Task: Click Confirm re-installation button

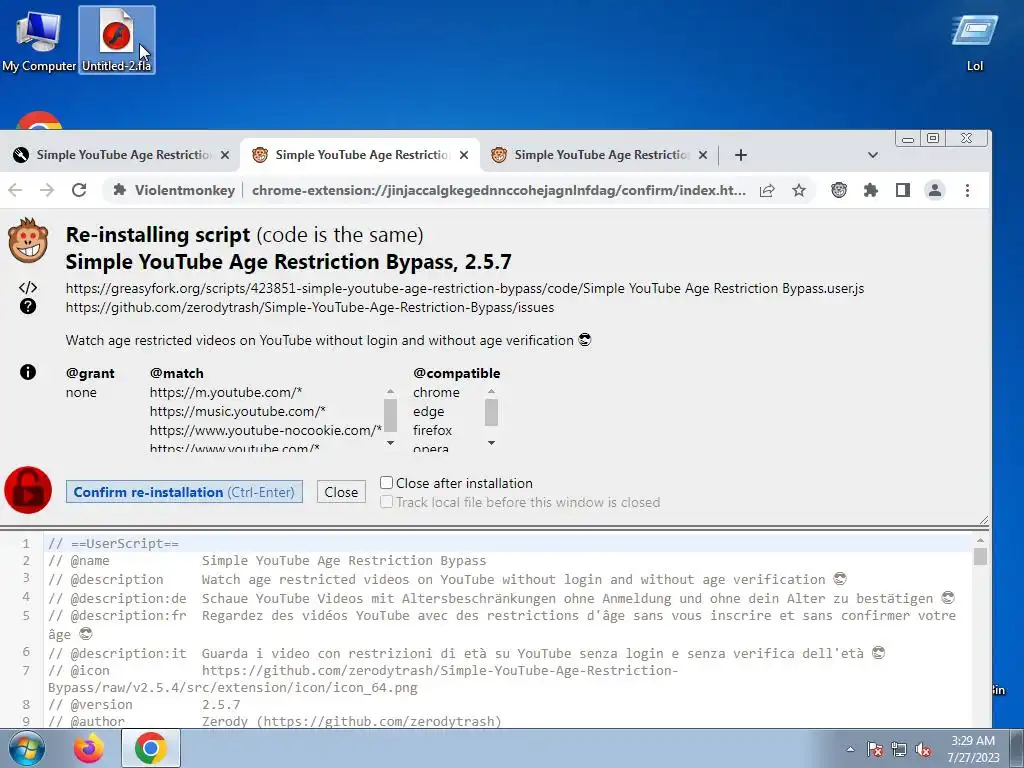Action: (184, 492)
